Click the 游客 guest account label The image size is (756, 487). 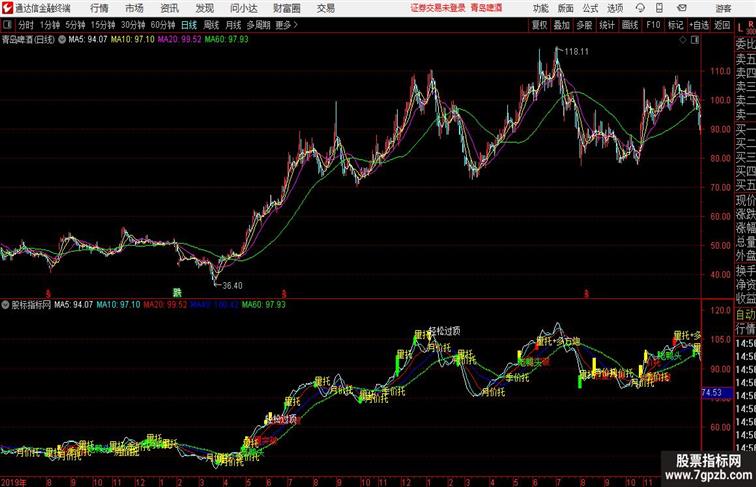723,8
